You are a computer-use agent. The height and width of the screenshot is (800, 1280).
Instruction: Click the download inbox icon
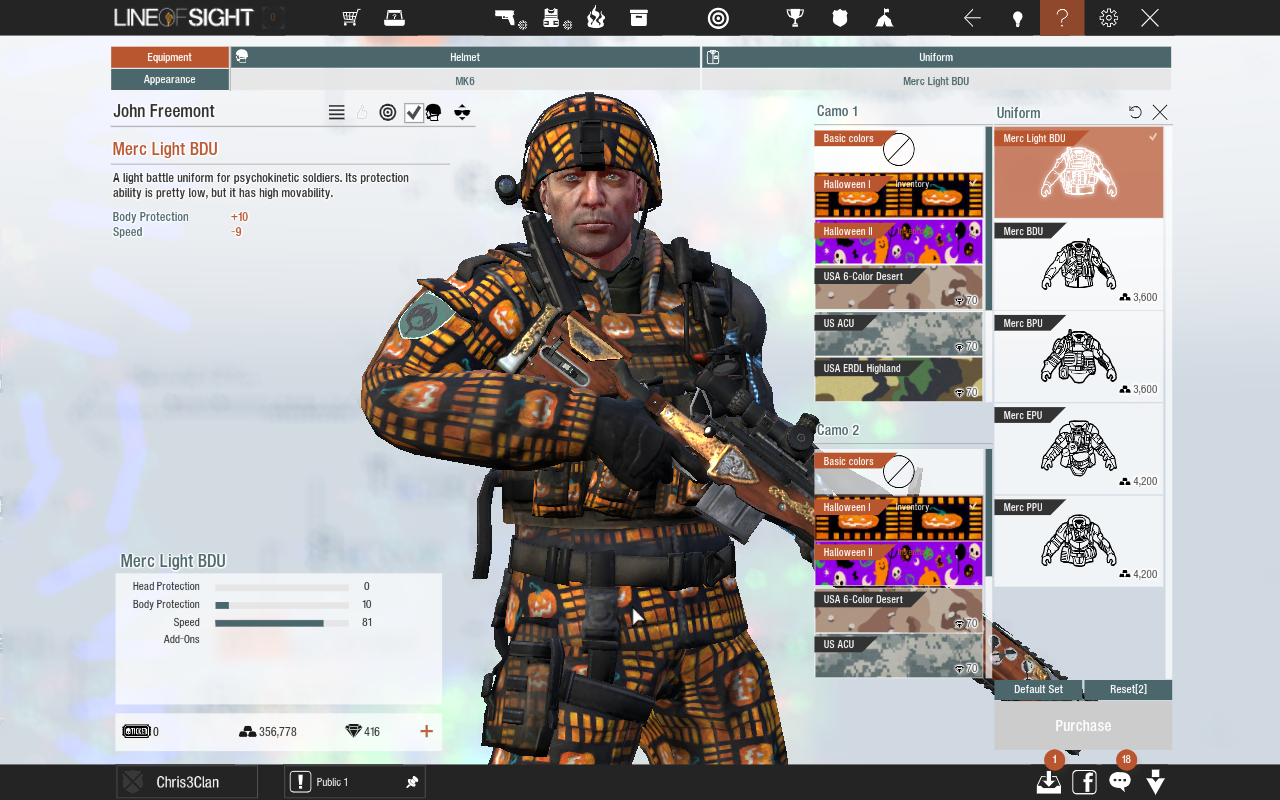[1048, 782]
